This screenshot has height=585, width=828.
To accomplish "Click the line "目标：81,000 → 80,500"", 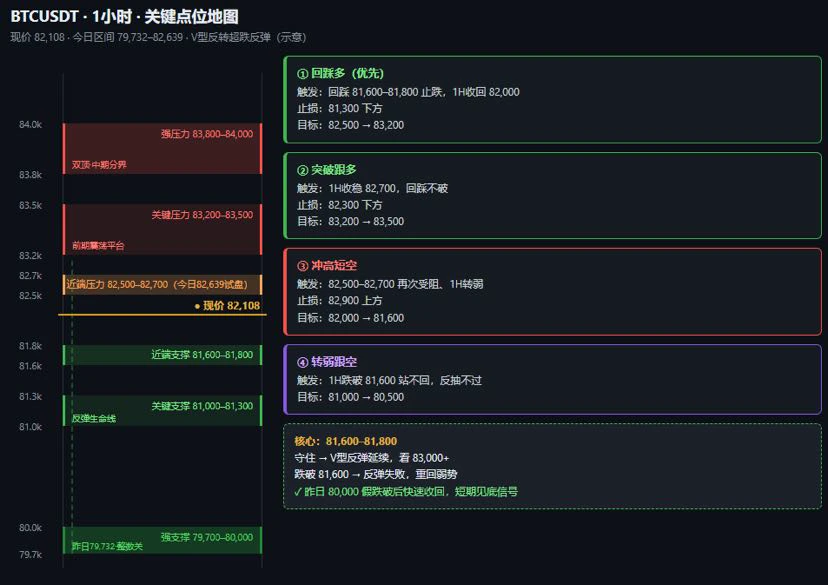I will click(351, 397).
